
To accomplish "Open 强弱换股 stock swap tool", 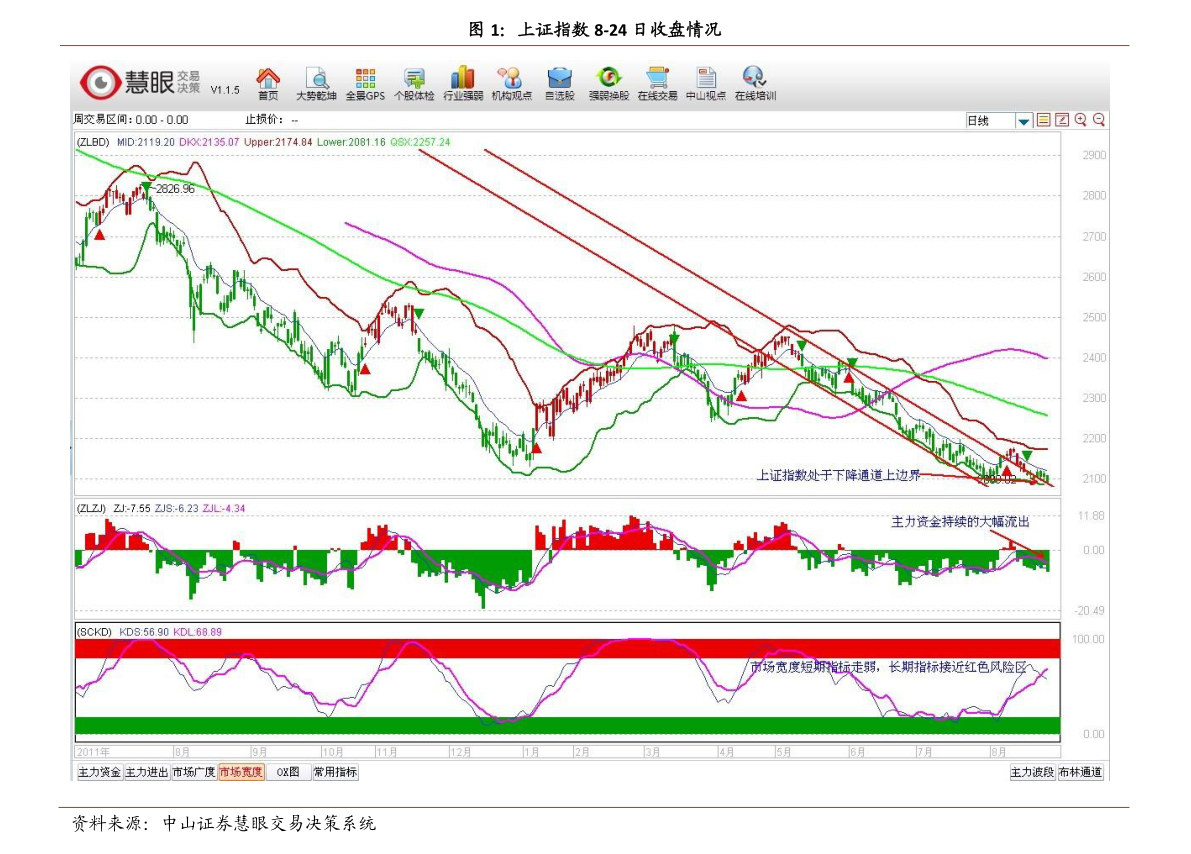I will tap(608, 84).
